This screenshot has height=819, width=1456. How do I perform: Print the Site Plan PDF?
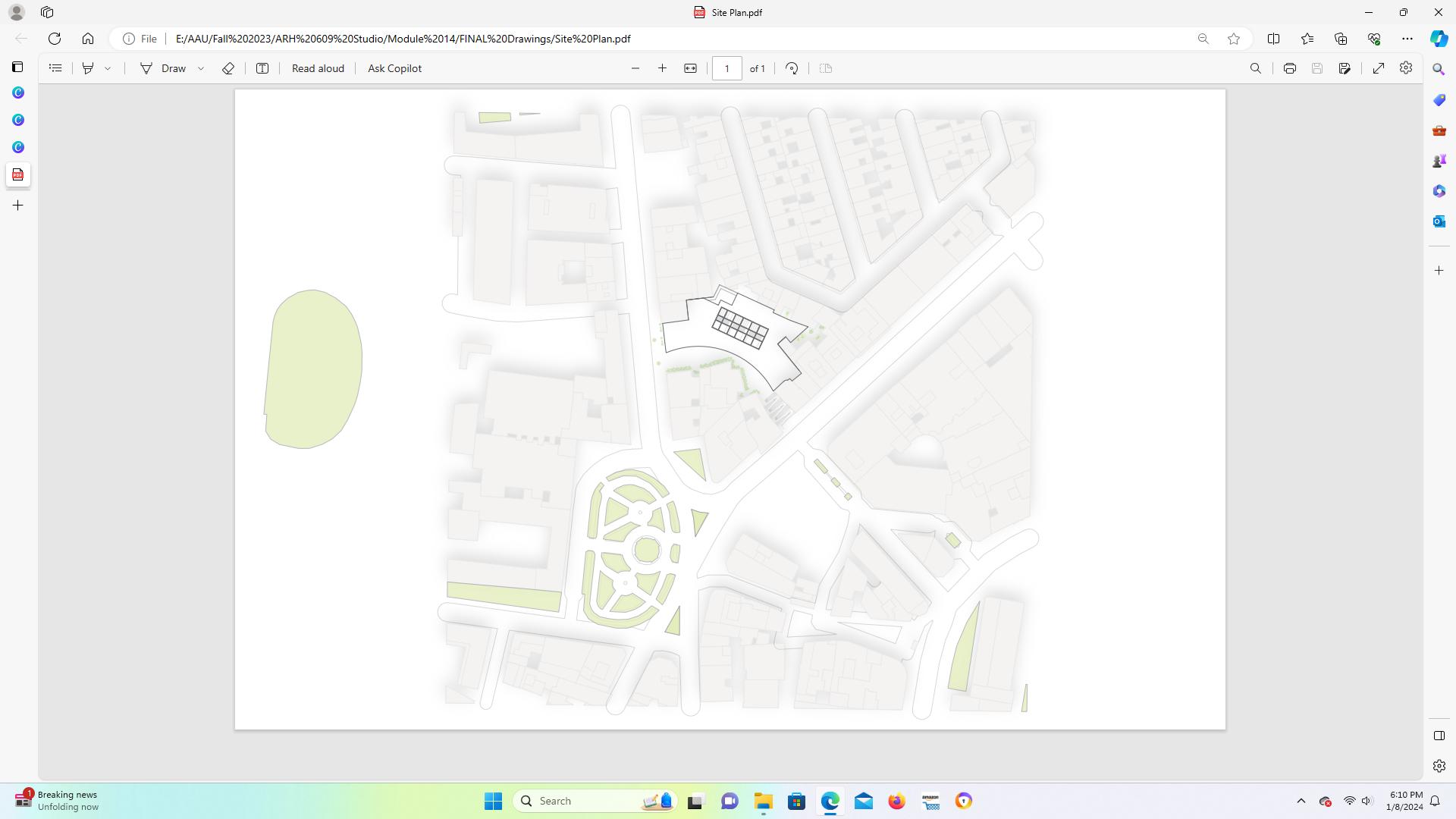1289,68
